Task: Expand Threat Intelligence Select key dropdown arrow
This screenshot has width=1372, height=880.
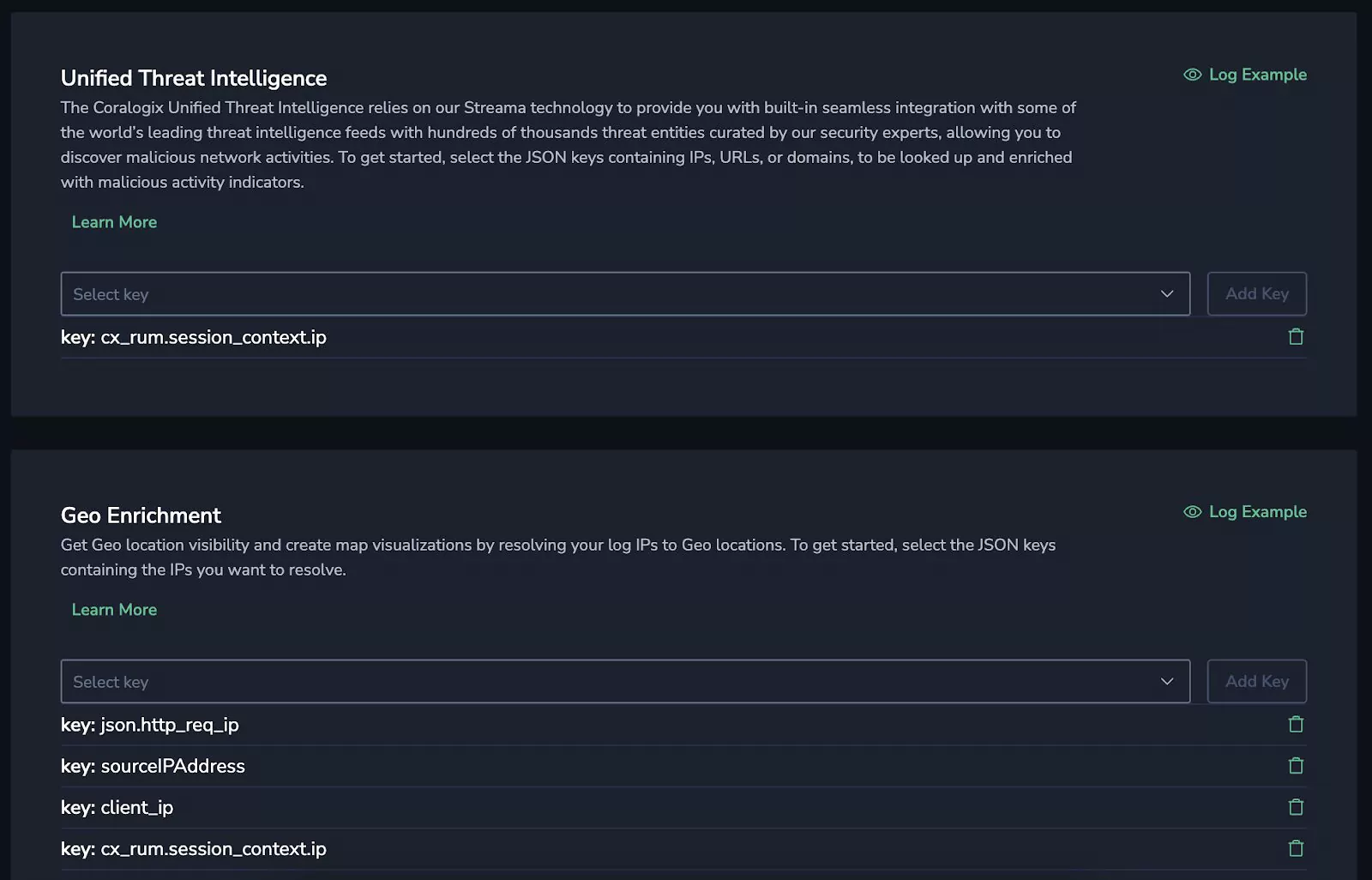Action: click(1167, 294)
